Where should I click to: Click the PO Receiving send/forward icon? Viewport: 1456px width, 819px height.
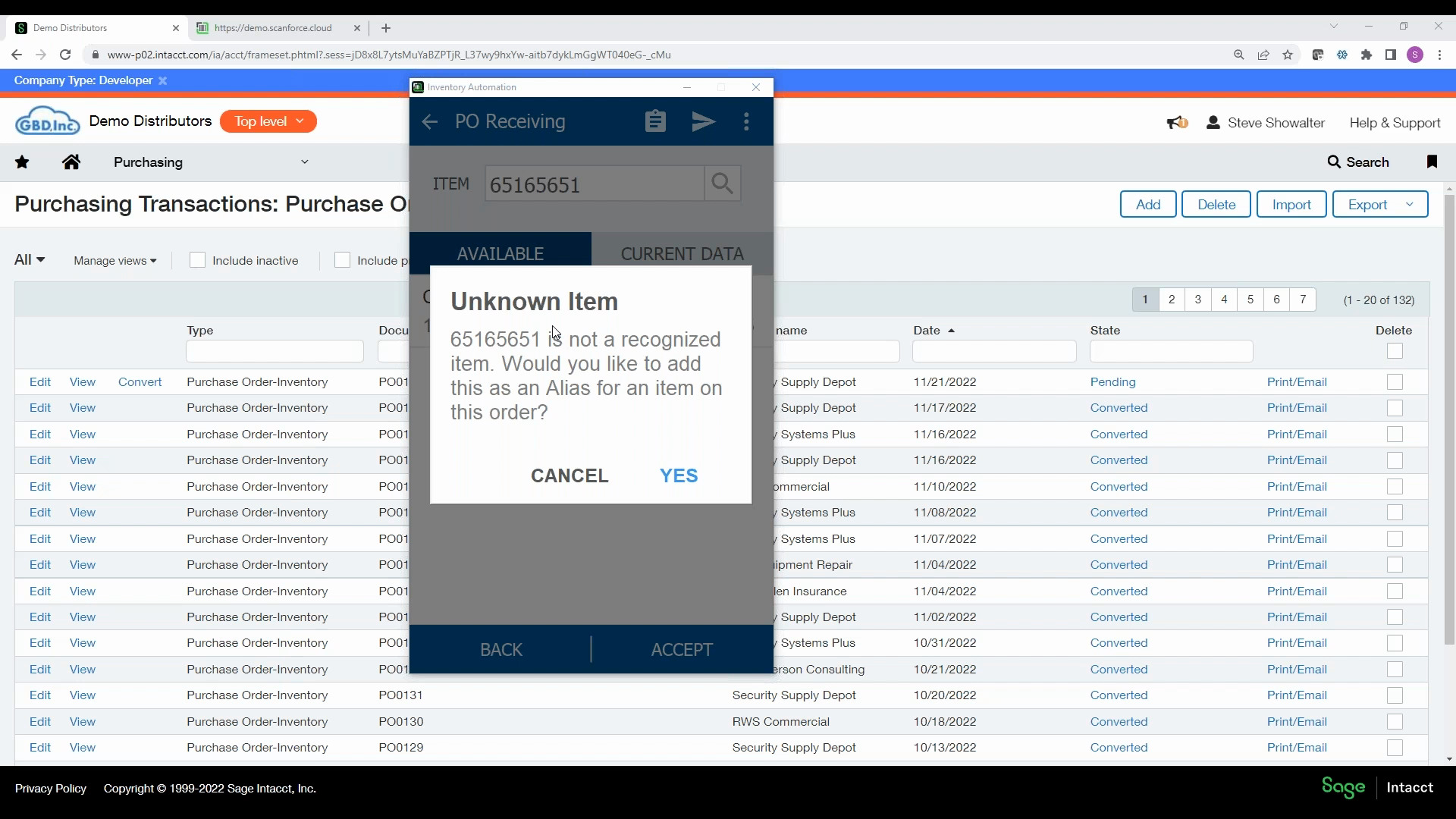(704, 121)
